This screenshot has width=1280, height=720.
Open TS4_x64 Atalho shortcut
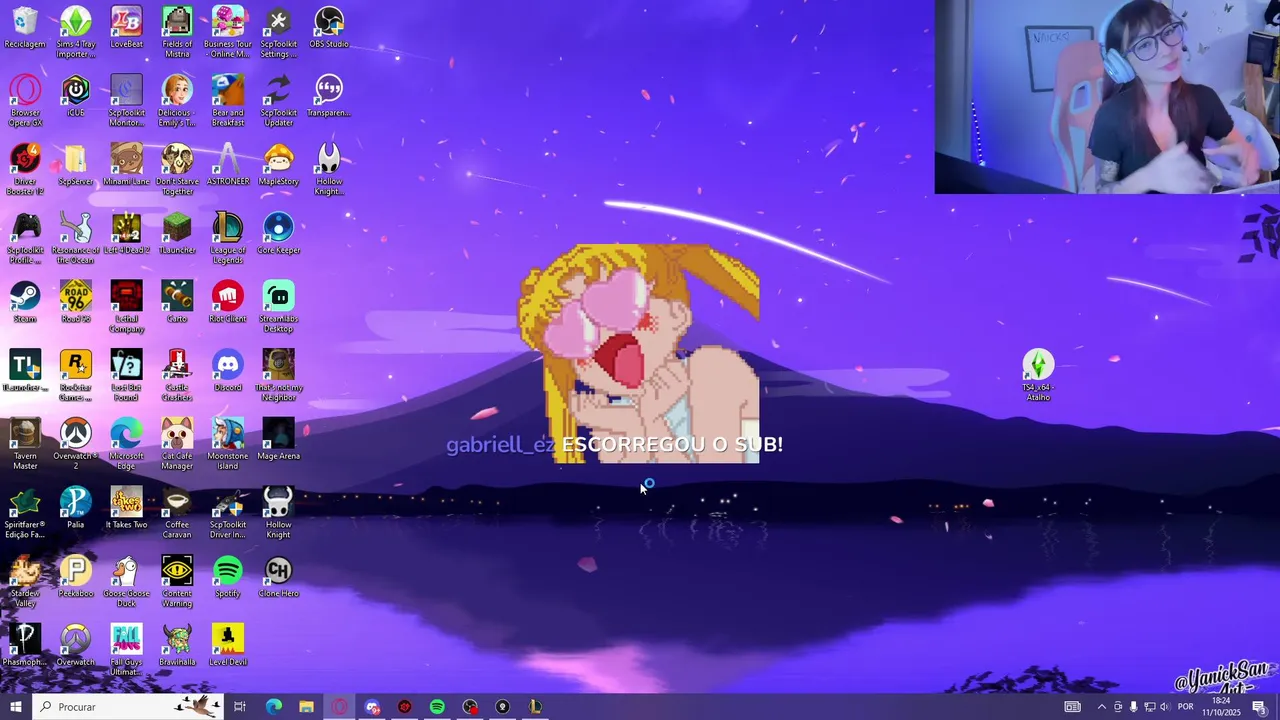pos(1038,376)
